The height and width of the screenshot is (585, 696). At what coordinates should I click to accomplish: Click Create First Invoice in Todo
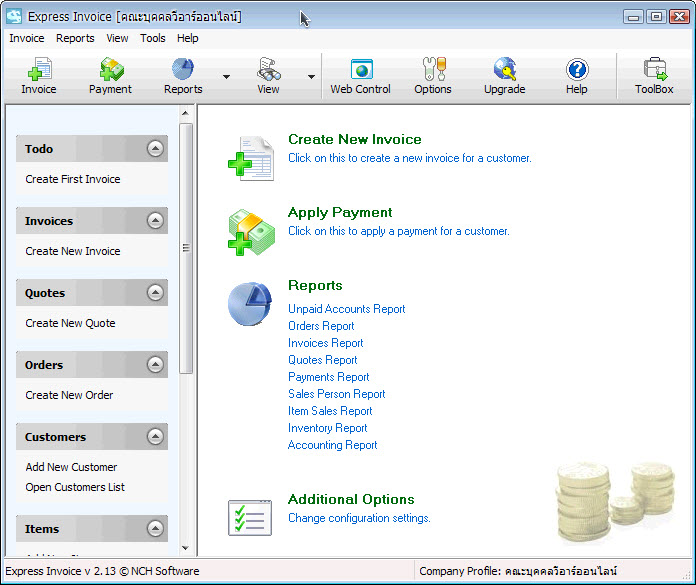pos(73,179)
